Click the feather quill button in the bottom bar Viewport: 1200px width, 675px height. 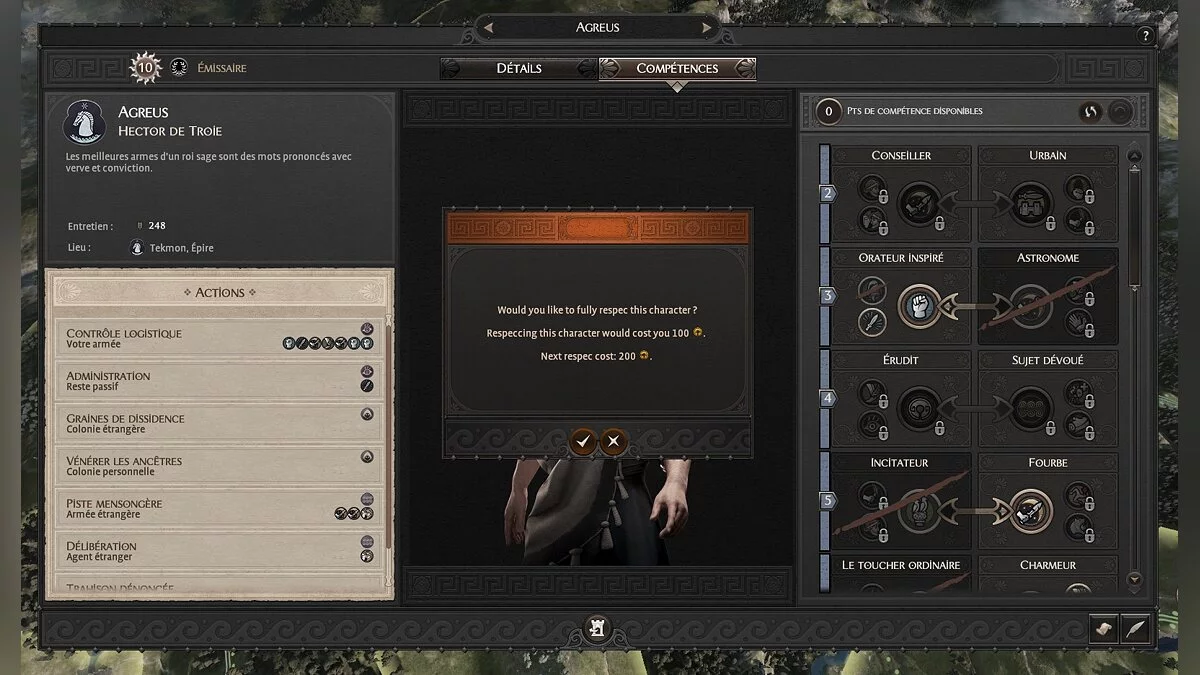pos(1134,628)
